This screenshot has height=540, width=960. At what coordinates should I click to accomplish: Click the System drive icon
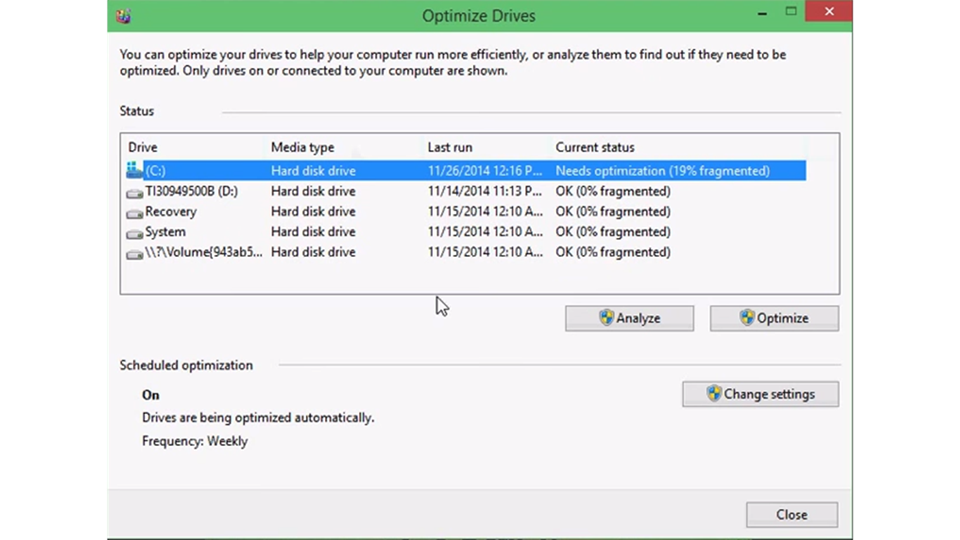click(135, 233)
